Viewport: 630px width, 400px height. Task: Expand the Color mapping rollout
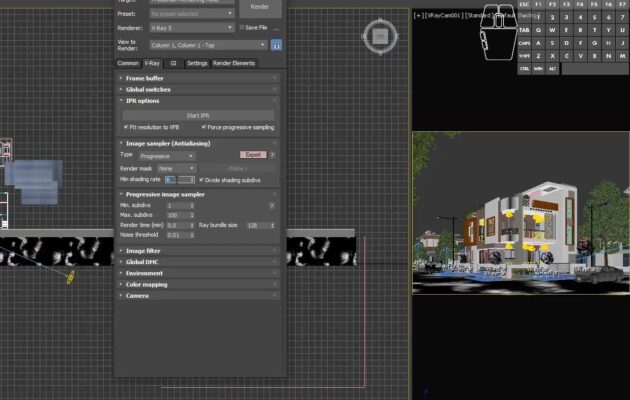click(146, 284)
